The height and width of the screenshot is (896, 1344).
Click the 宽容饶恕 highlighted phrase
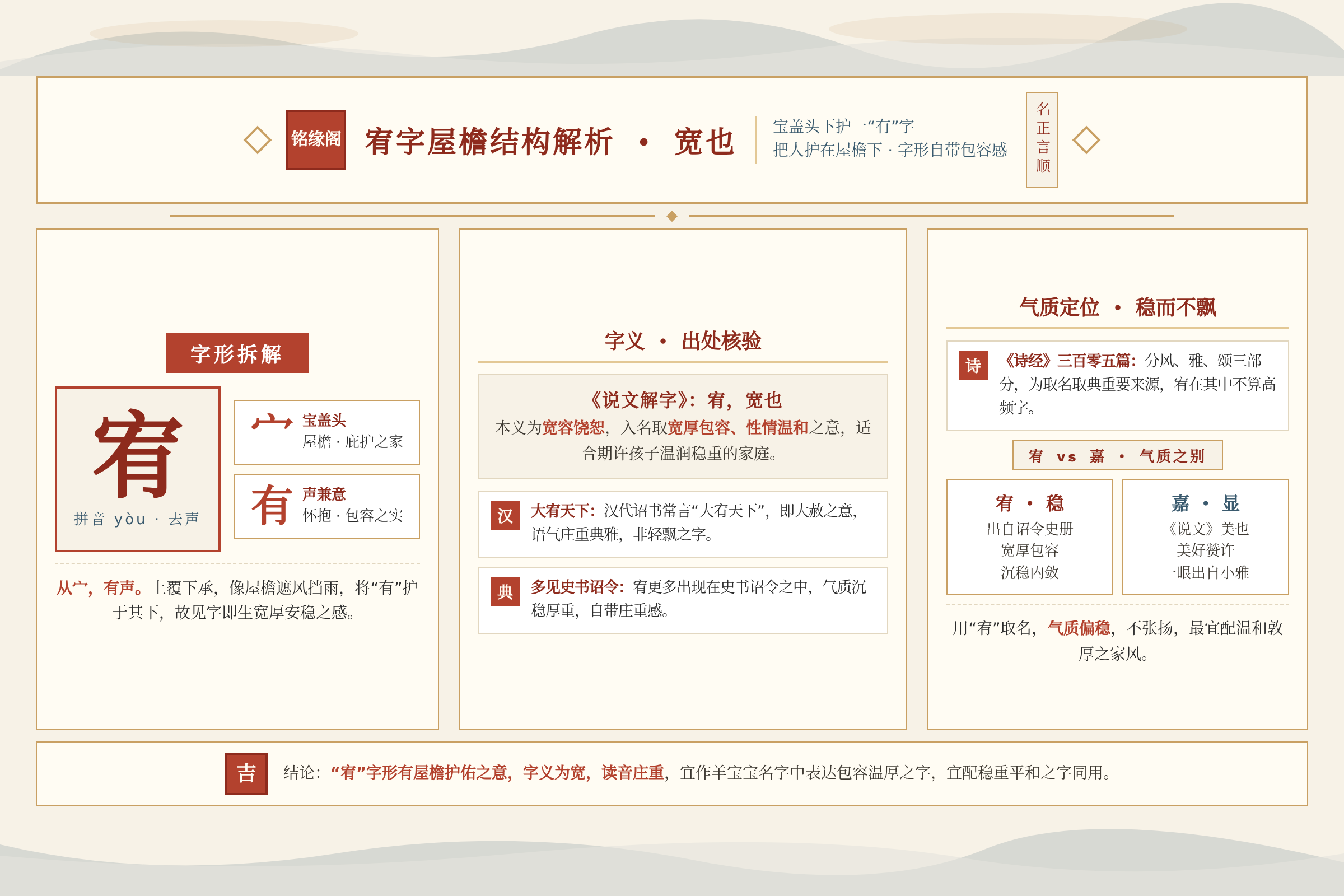point(572,427)
